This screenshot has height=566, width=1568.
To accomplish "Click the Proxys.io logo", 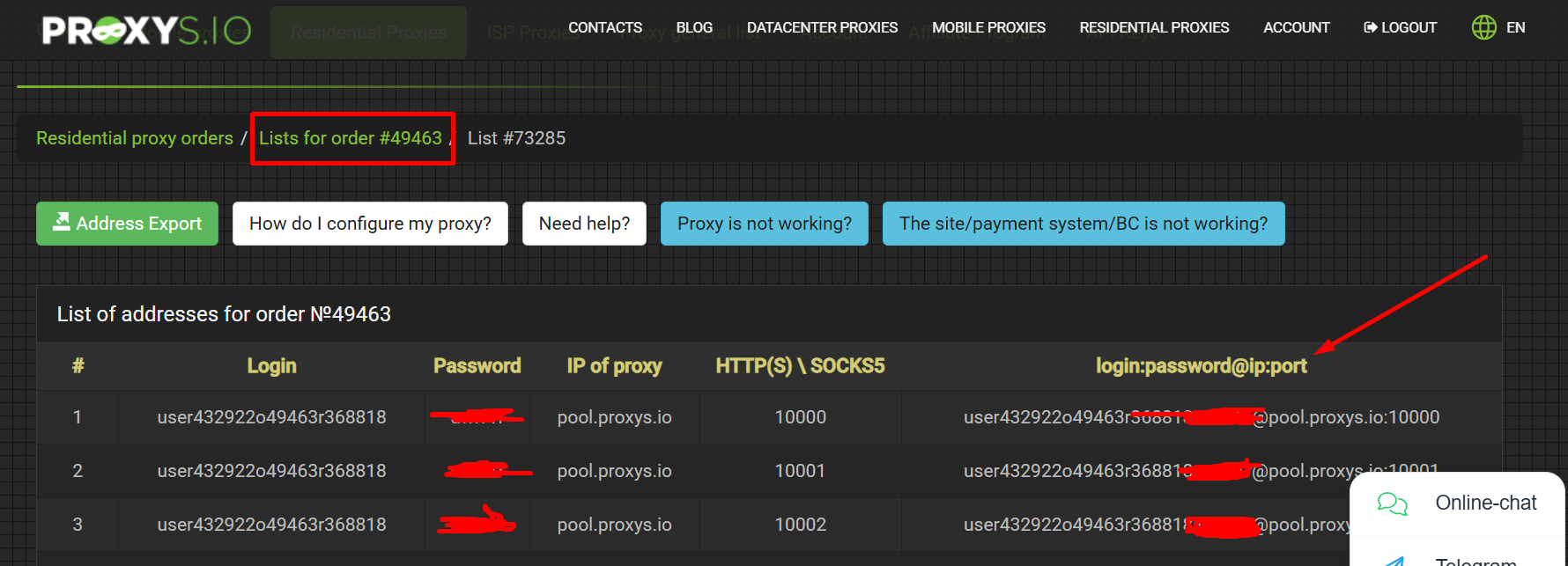I will [x=147, y=31].
